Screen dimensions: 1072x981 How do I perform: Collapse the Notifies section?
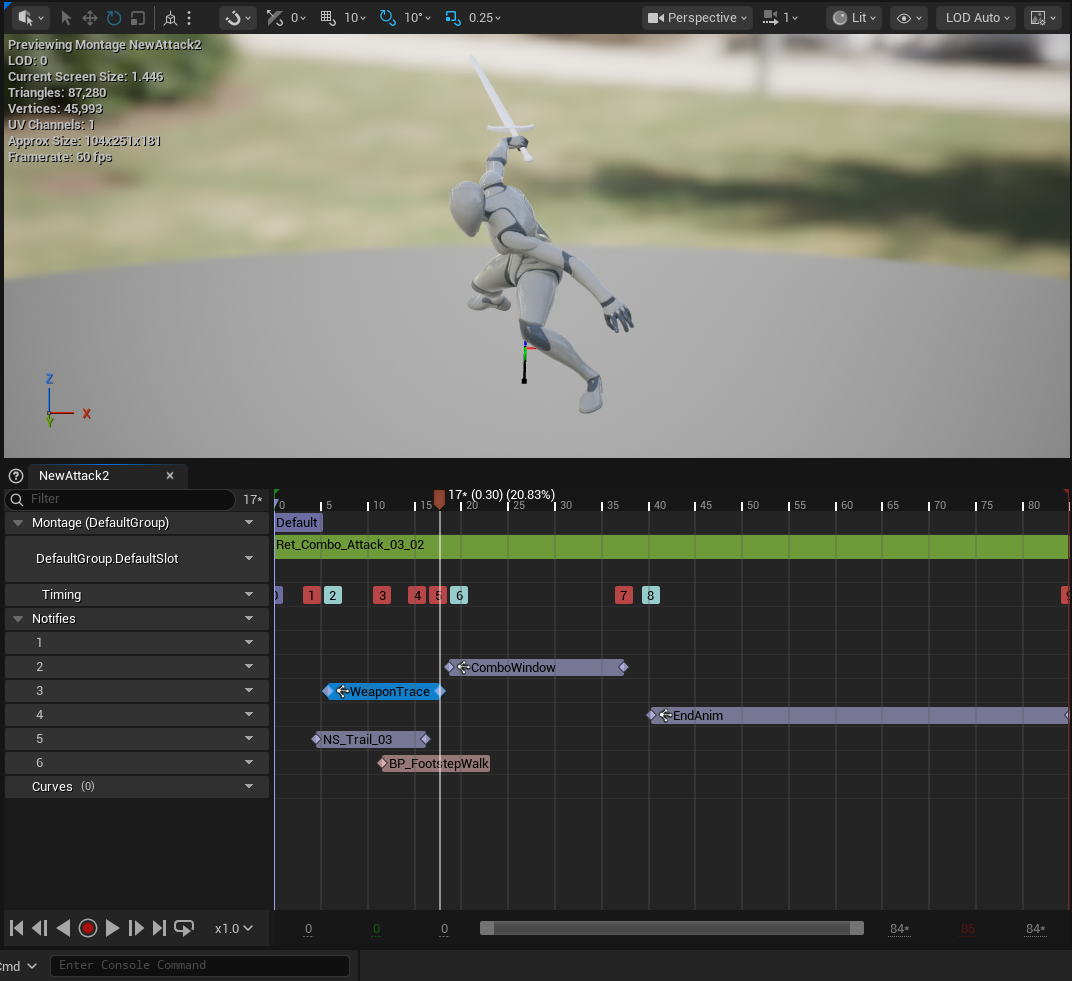(18, 619)
